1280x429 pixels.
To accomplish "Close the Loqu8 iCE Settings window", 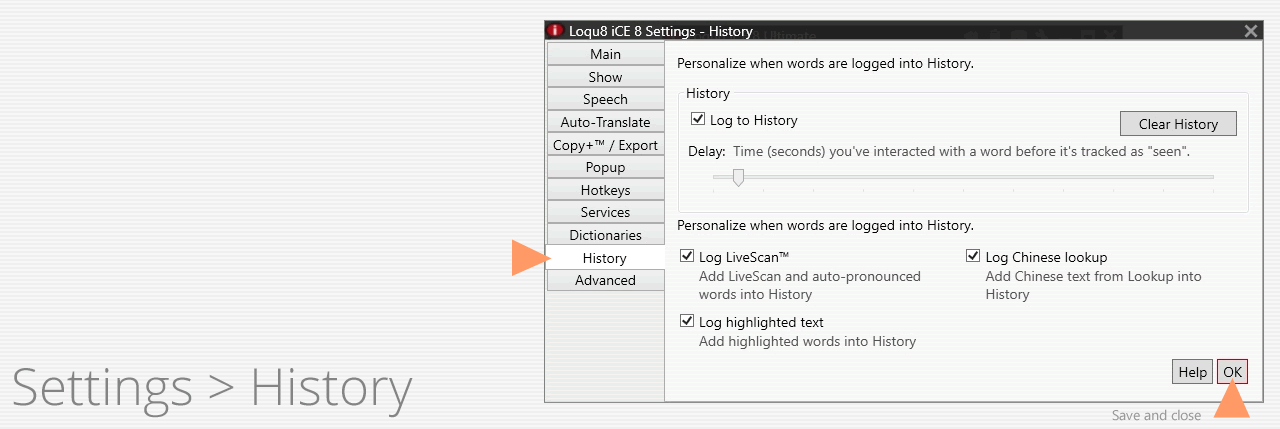I will coord(1250,31).
